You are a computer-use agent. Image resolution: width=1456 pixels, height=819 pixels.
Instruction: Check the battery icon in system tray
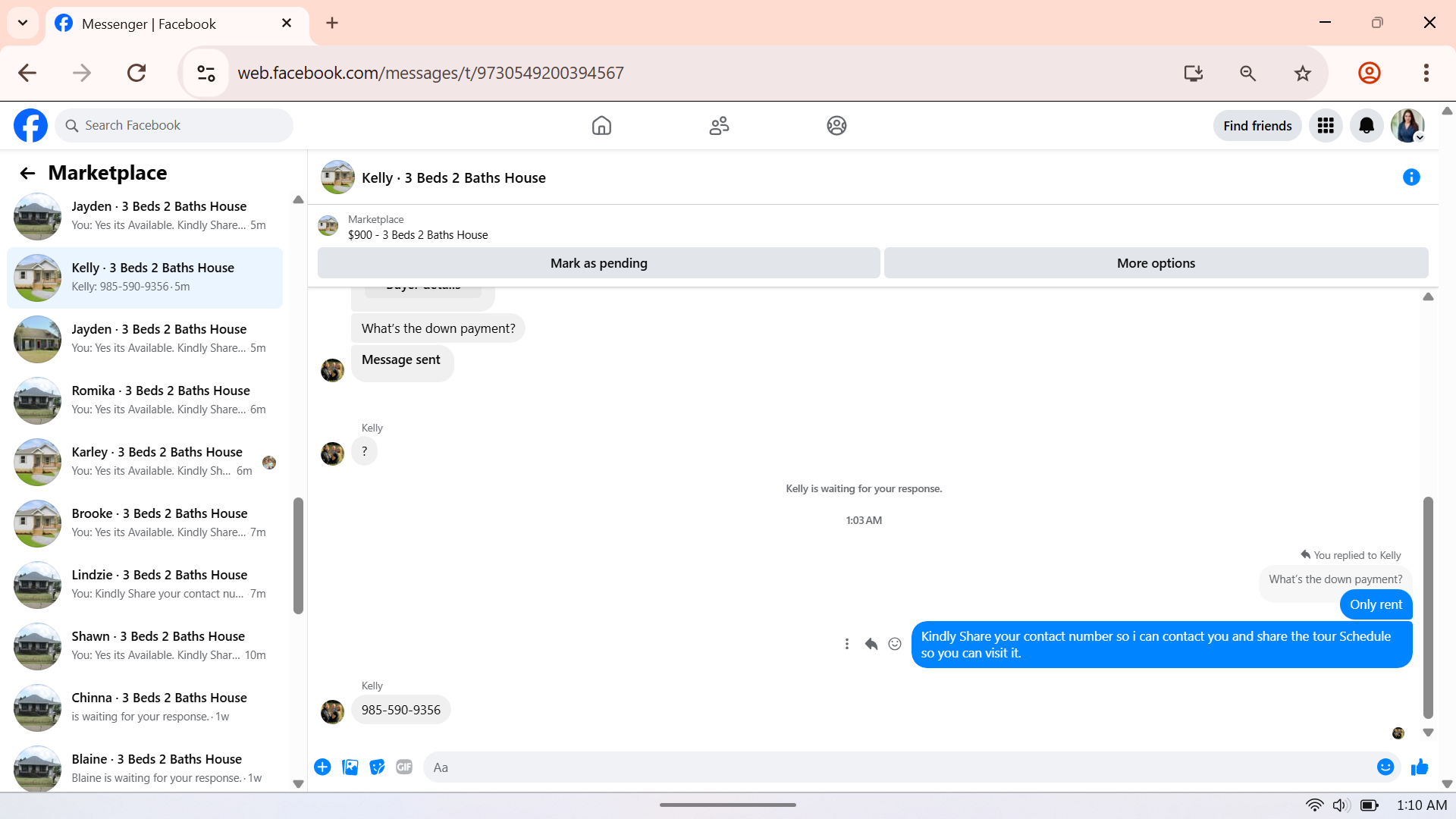[1370, 805]
